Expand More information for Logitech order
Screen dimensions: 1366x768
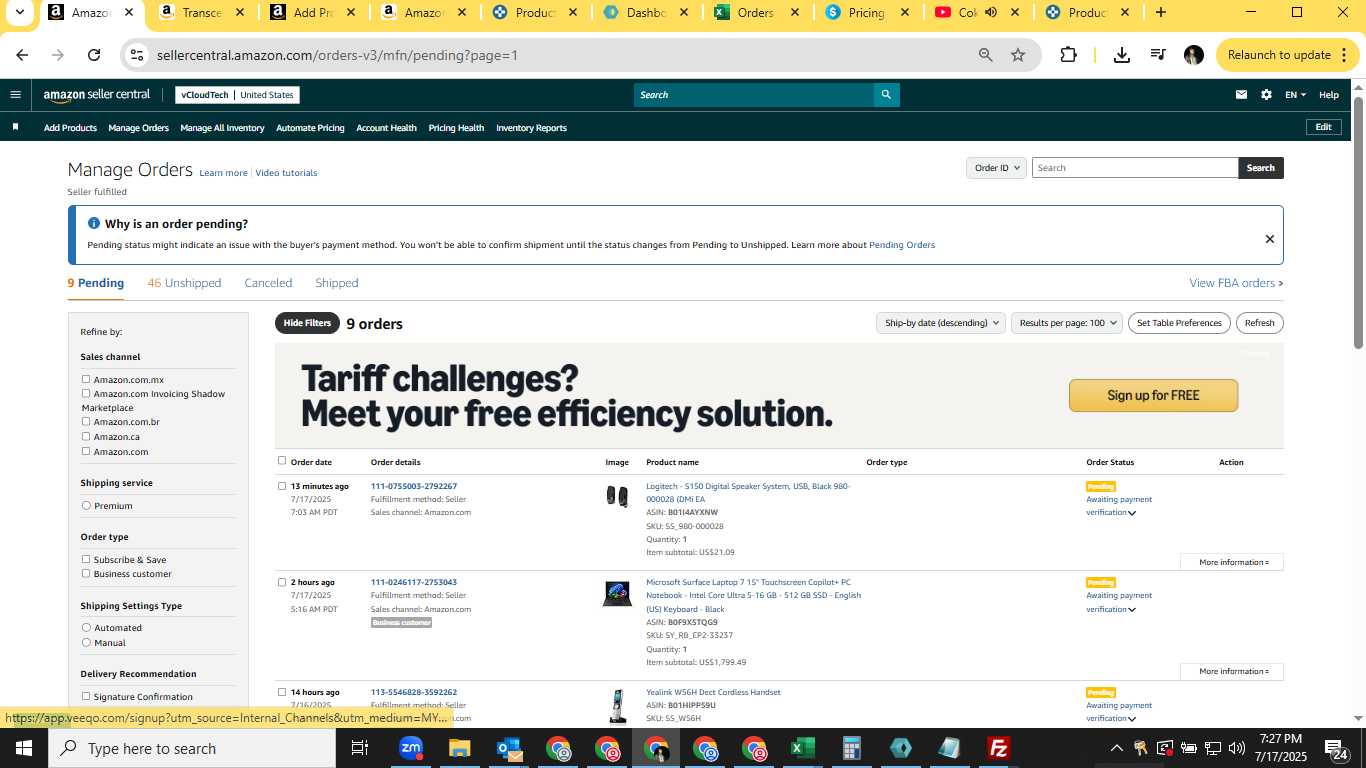pyautogui.click(x=1232, y=562)
